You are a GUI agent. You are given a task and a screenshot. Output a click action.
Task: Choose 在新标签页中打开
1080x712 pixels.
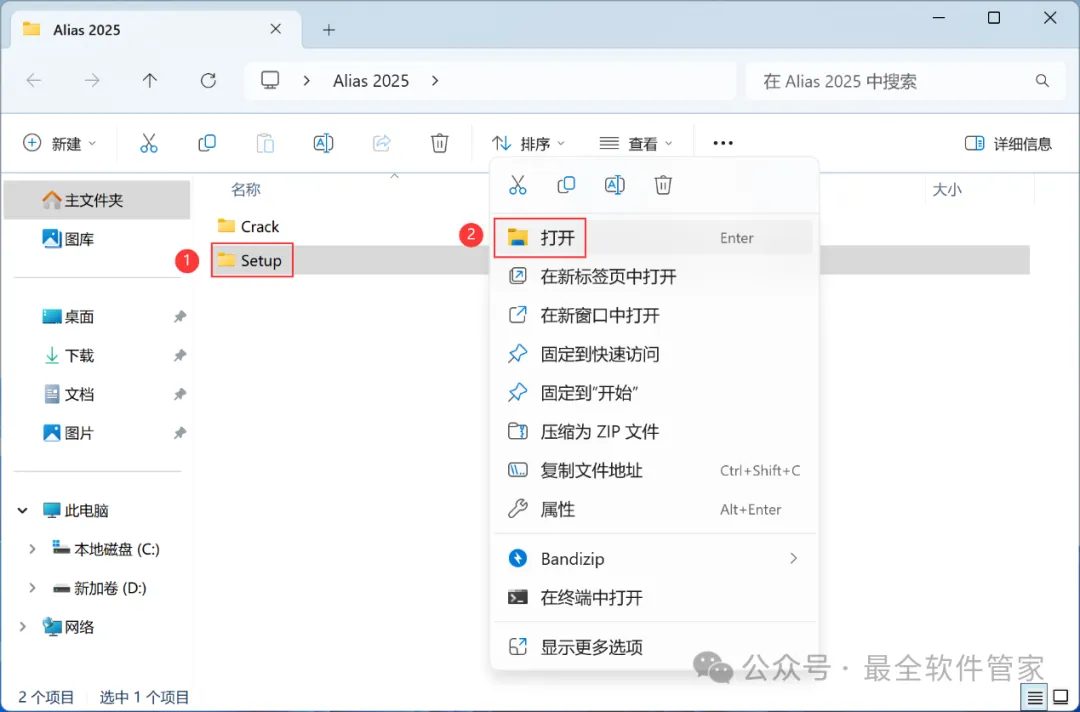click(x=654, y=277)
